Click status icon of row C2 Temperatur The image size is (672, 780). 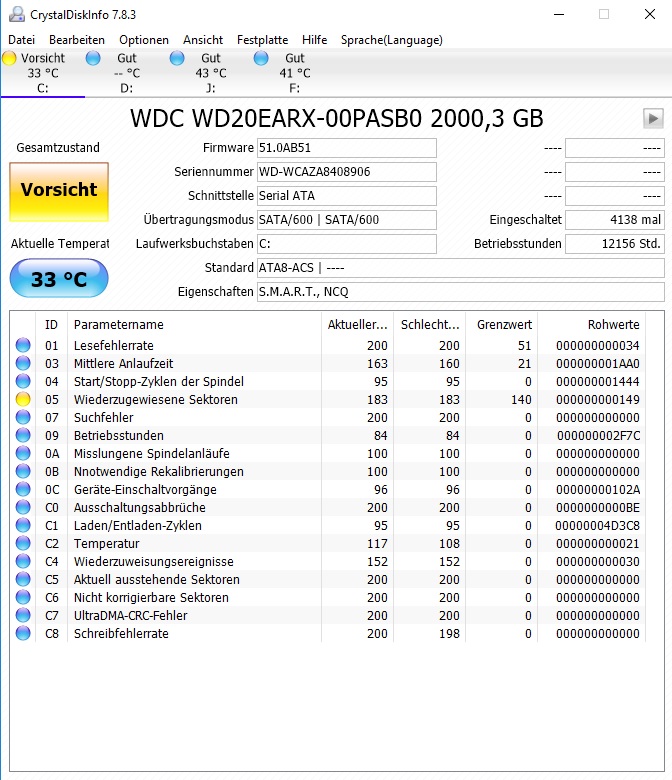coord(23,543)
